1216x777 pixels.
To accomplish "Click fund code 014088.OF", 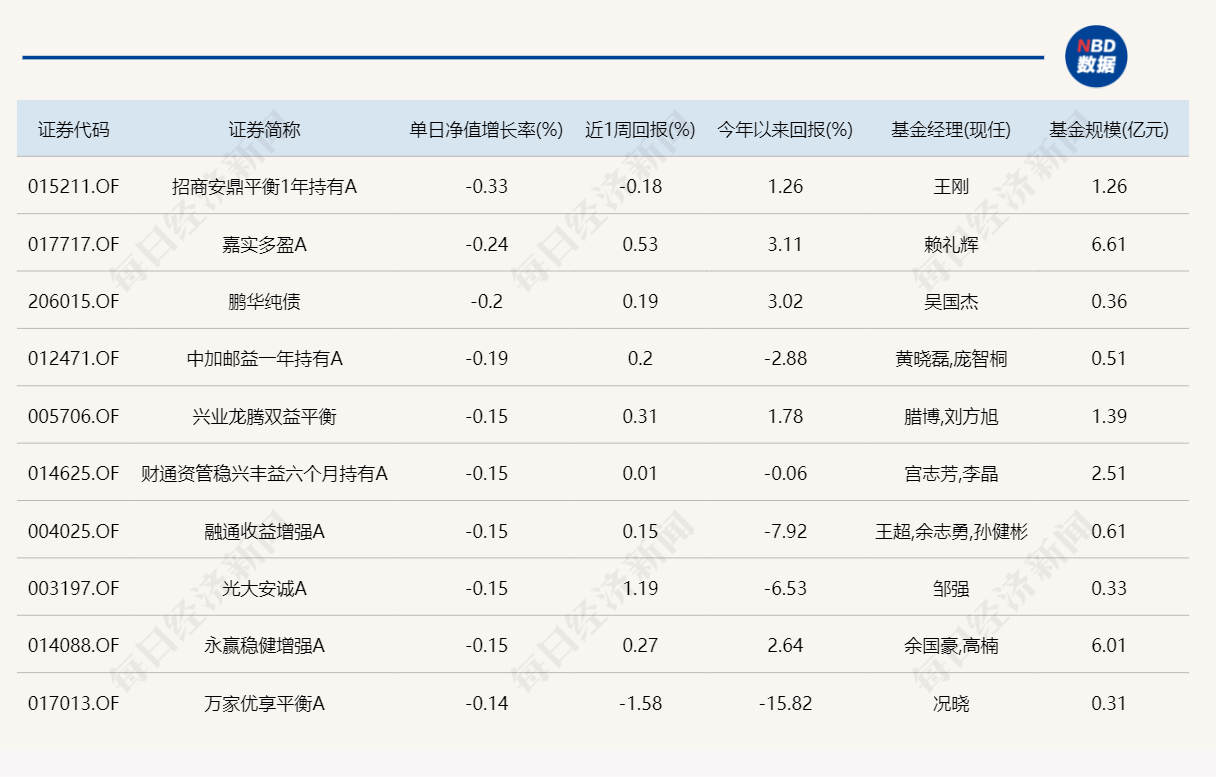I will point(73,646).
